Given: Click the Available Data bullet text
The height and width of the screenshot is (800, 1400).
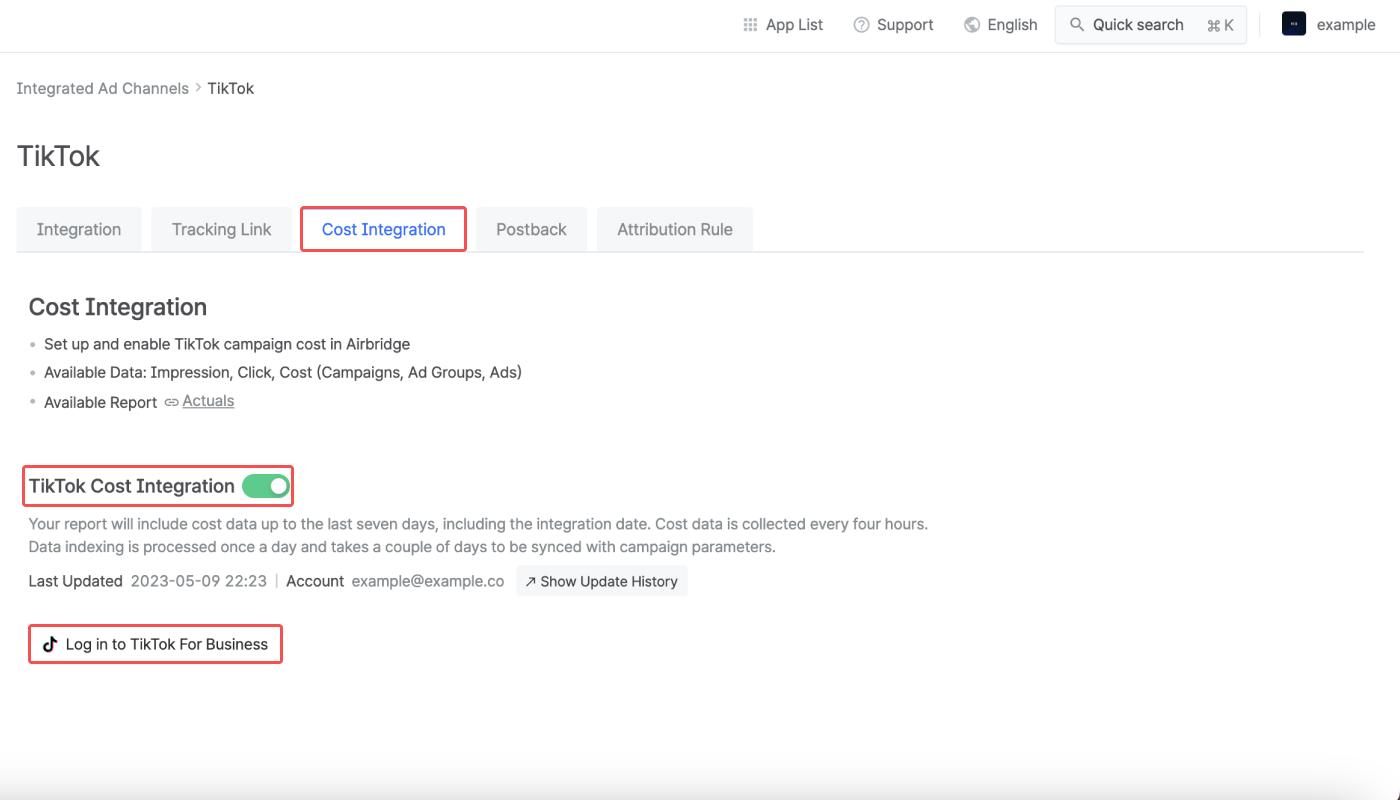Looking at the screenshot, I should [x=283, y=372].
